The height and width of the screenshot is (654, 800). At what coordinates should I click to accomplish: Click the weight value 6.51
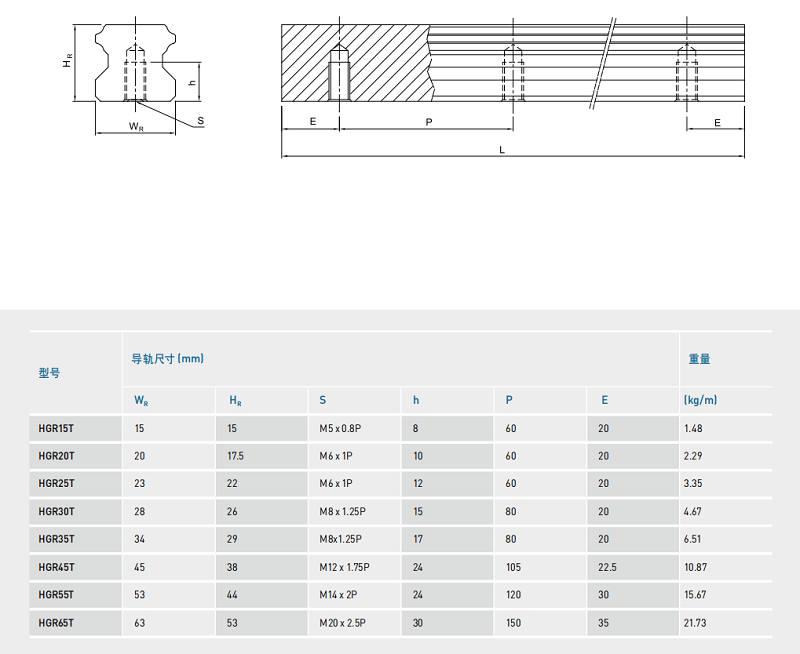coord(692,539)
